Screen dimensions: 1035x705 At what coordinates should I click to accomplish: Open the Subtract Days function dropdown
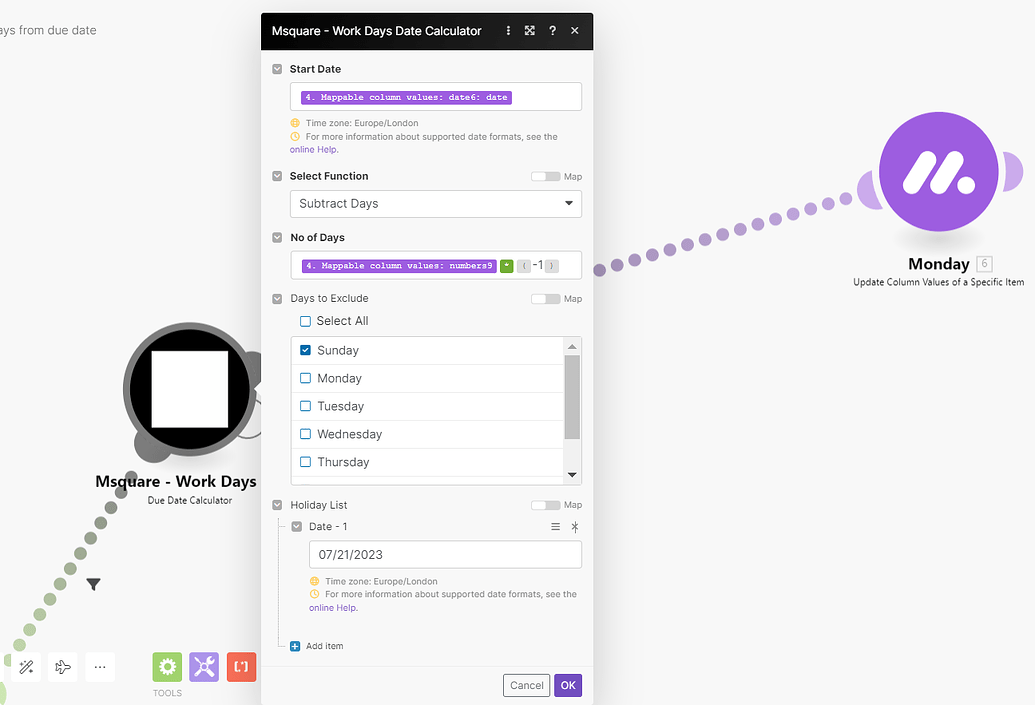click(436, 203)
